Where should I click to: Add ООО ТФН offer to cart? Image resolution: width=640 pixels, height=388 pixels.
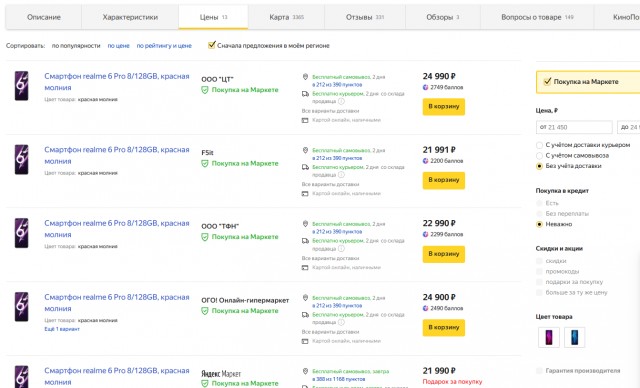pyautogui.click(x=444, y=254)
